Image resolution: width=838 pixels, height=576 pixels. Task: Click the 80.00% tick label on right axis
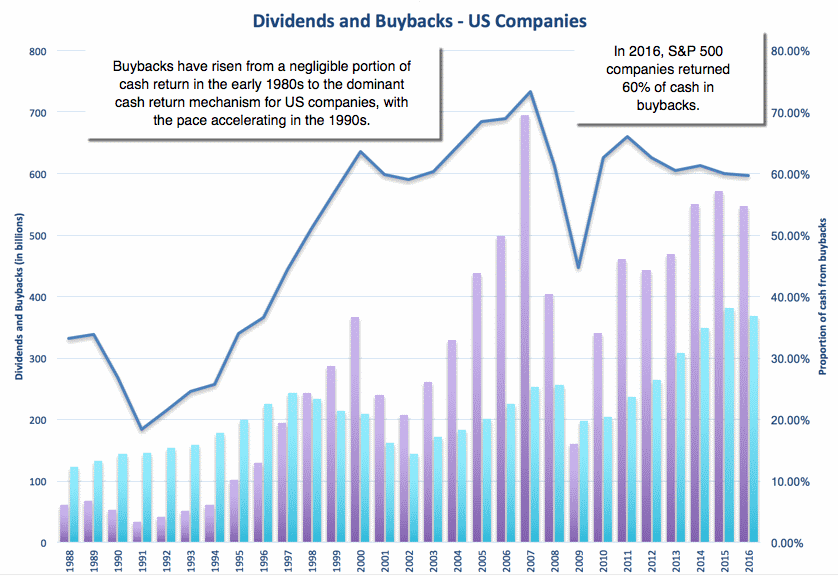click(787, 51)
